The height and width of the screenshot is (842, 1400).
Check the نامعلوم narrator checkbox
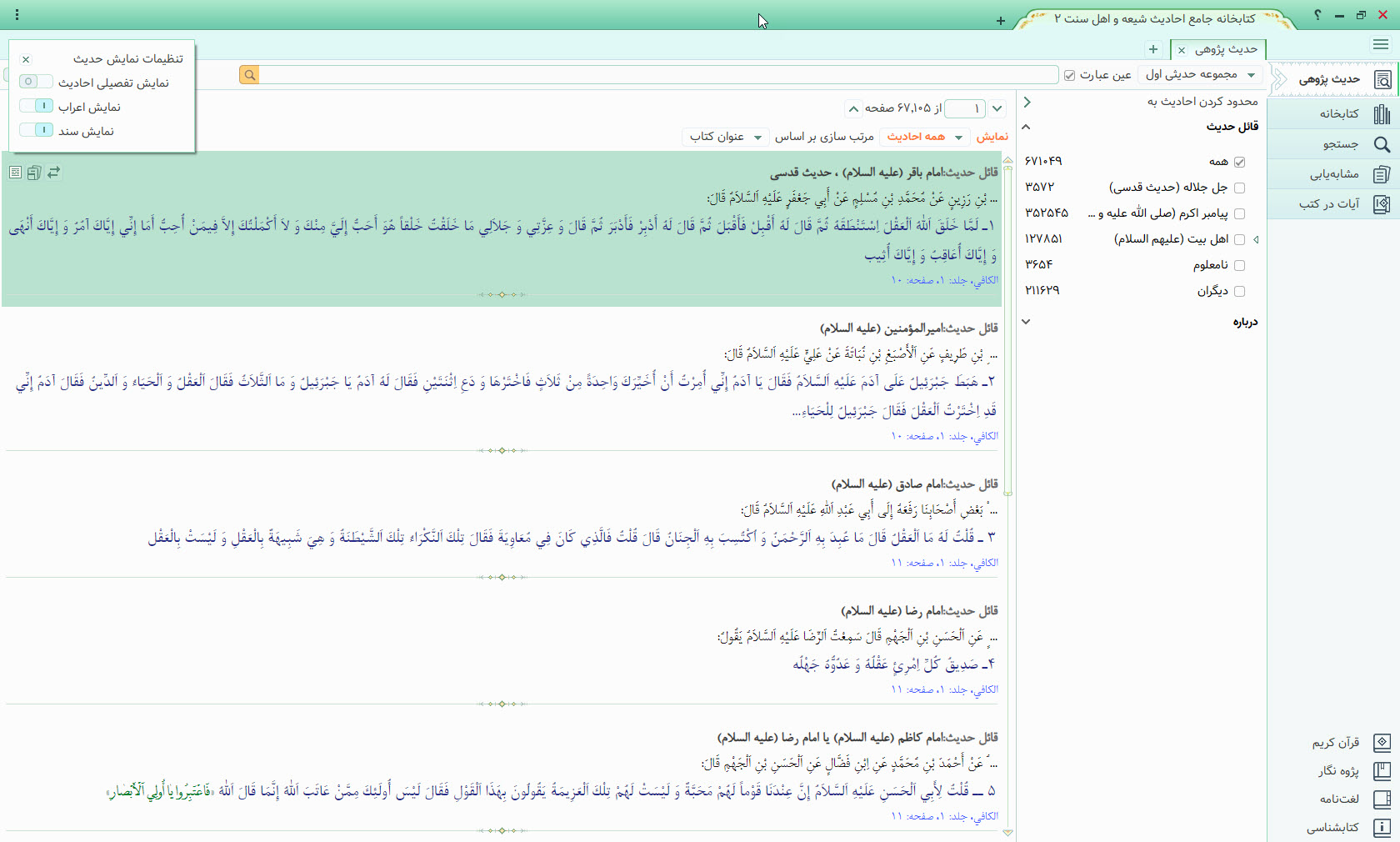click(x=1239, y=265)
